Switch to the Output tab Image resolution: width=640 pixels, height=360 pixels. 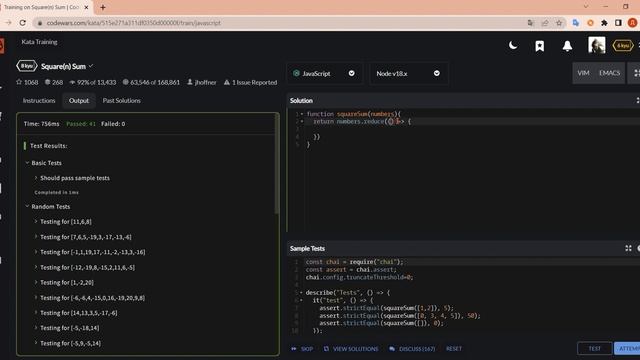[x=79, y=100]
